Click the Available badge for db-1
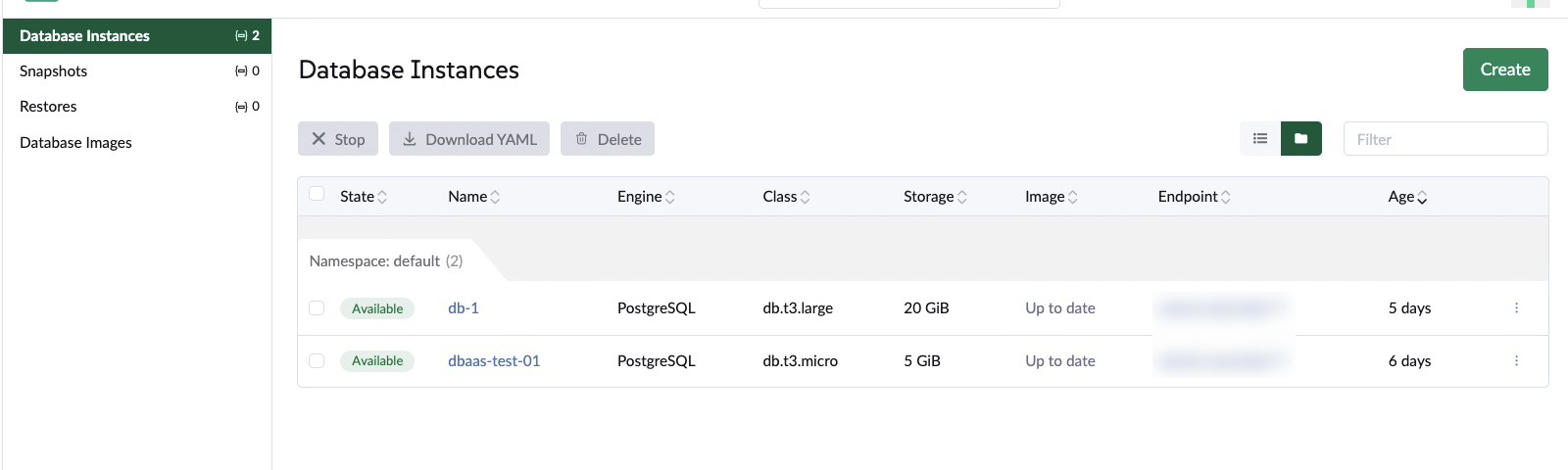 377,308
